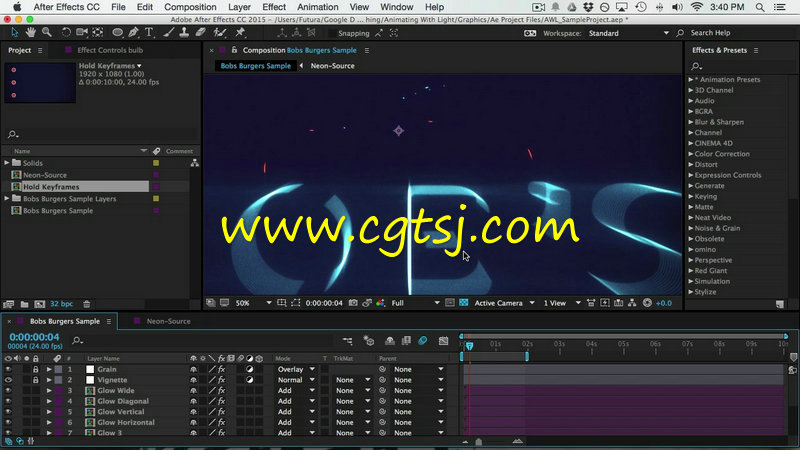Open the Composition menu
This screenshot has height=450, width=800.
(x=190, y=7)
